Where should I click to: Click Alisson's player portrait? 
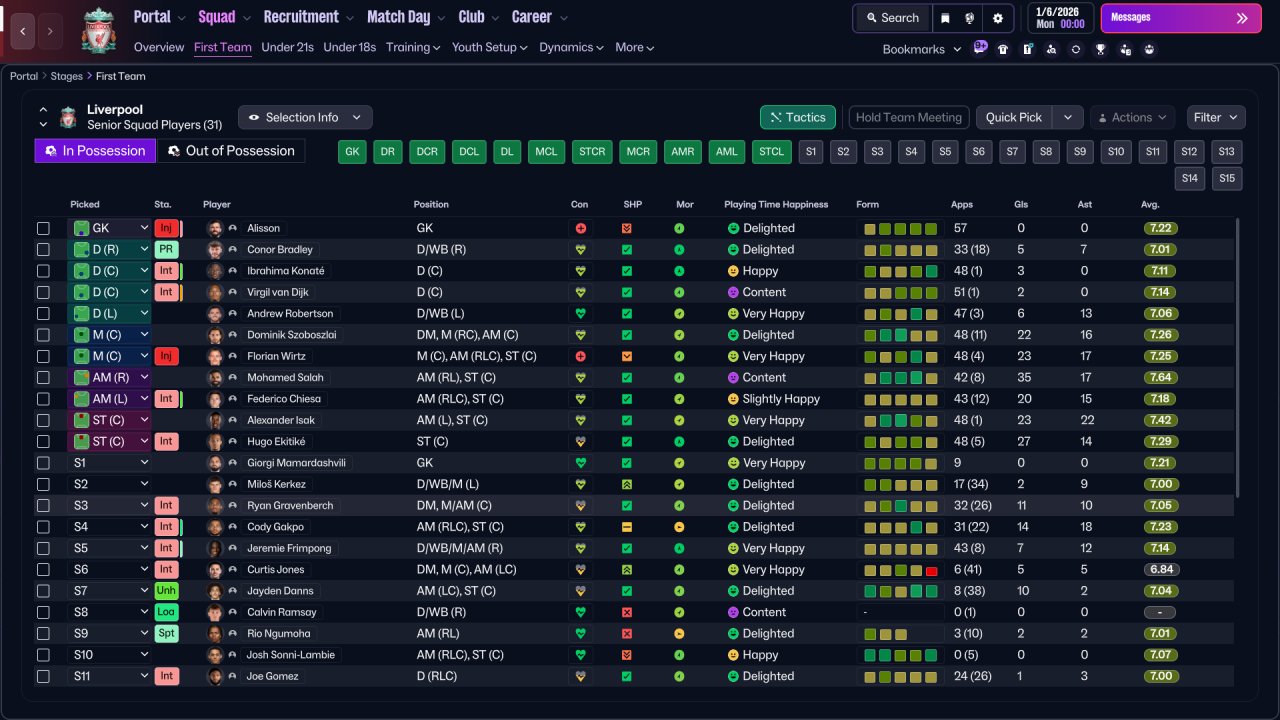pyautogui.click(x=214, y=228)
